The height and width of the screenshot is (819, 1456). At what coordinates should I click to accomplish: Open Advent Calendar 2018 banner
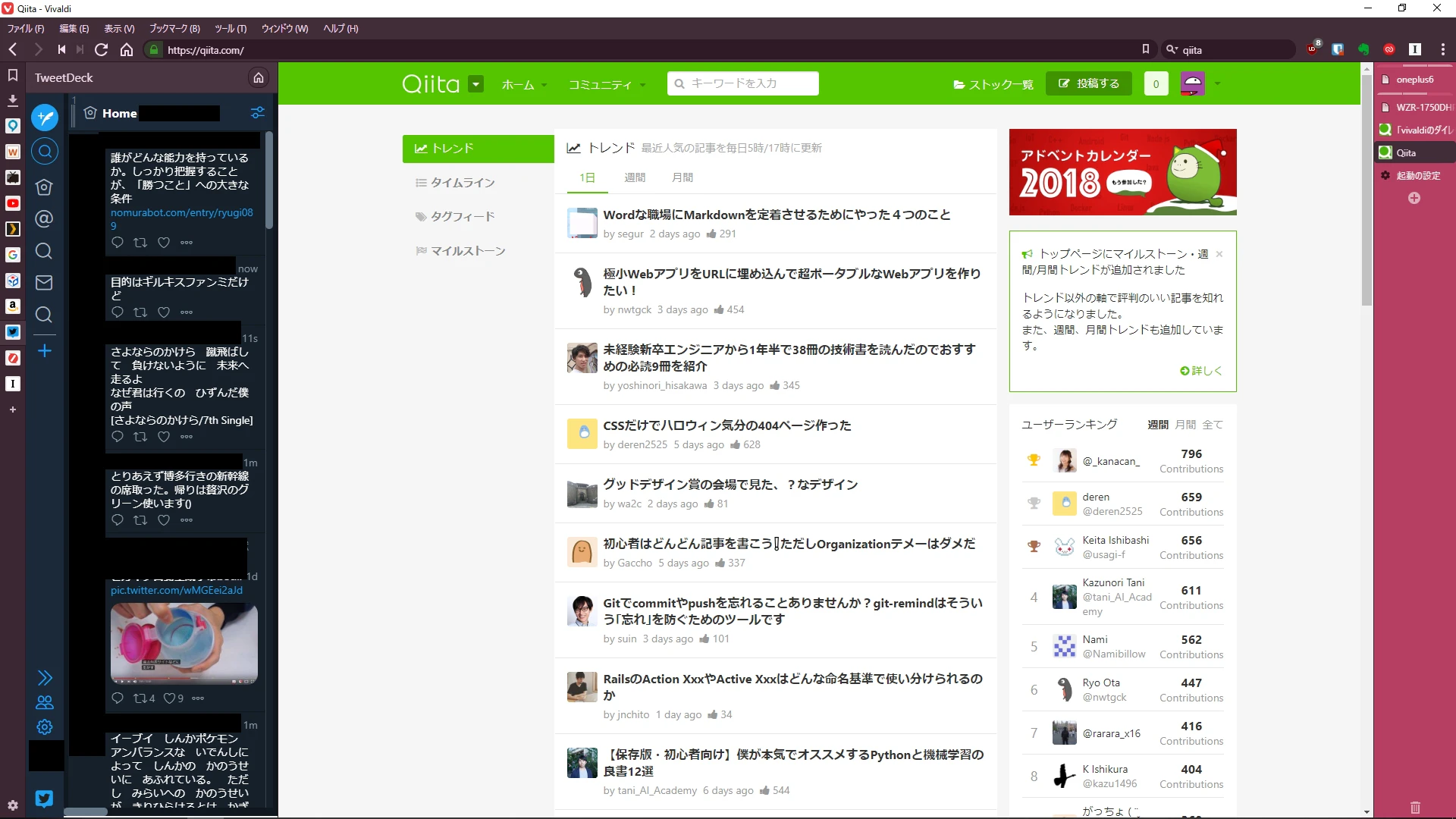tap(1123, 172)
